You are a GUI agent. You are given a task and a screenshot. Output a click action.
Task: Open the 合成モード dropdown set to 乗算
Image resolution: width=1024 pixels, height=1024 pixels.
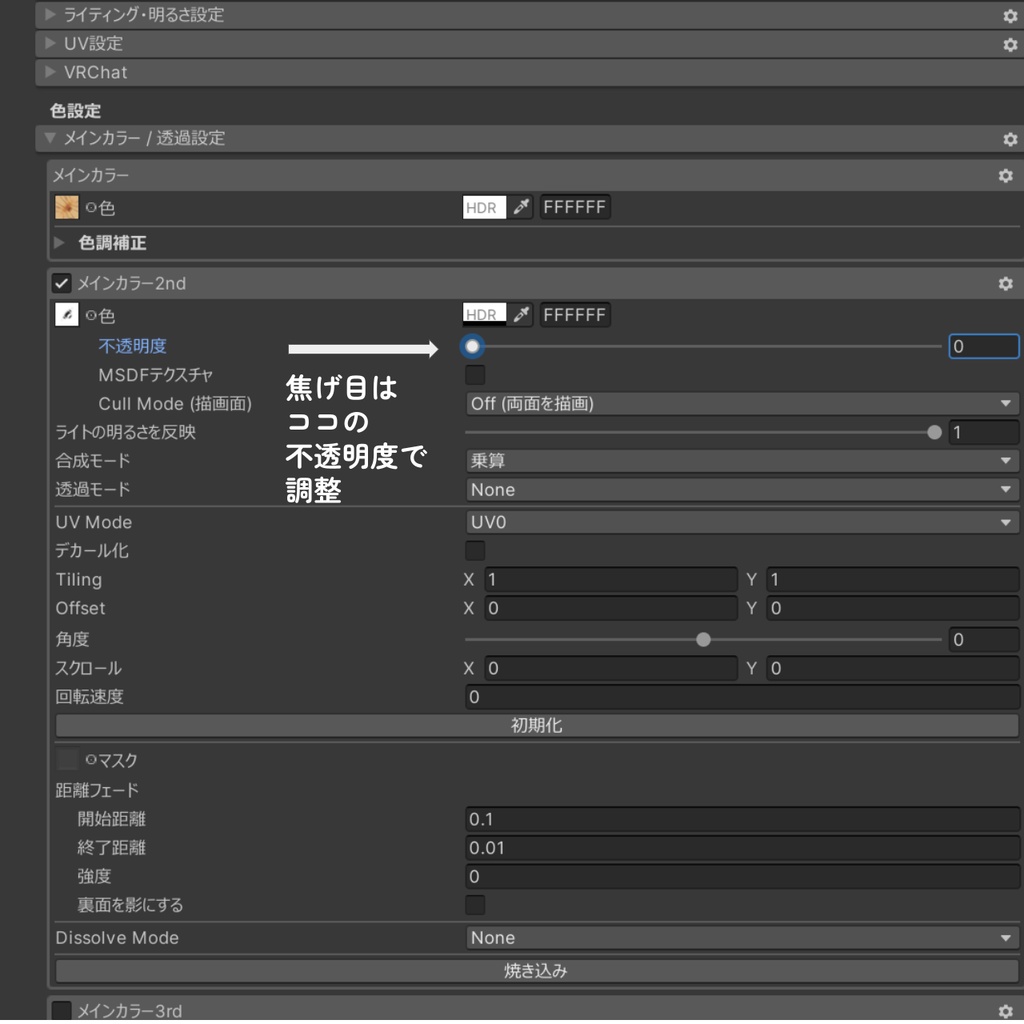coord(742,461)
